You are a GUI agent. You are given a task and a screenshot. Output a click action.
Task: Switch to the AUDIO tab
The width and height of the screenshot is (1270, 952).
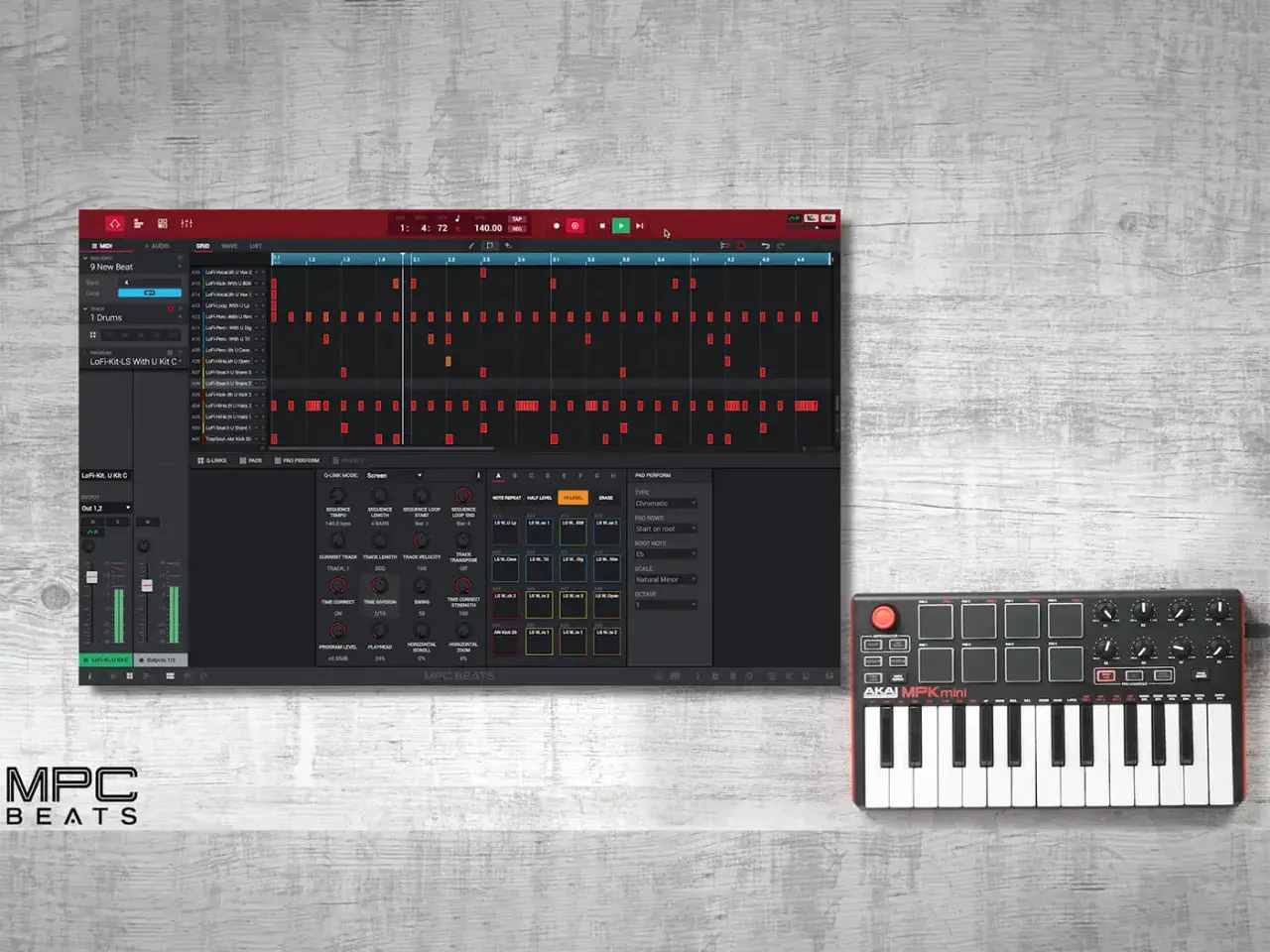pyautogui.click(x=158, y=246)
